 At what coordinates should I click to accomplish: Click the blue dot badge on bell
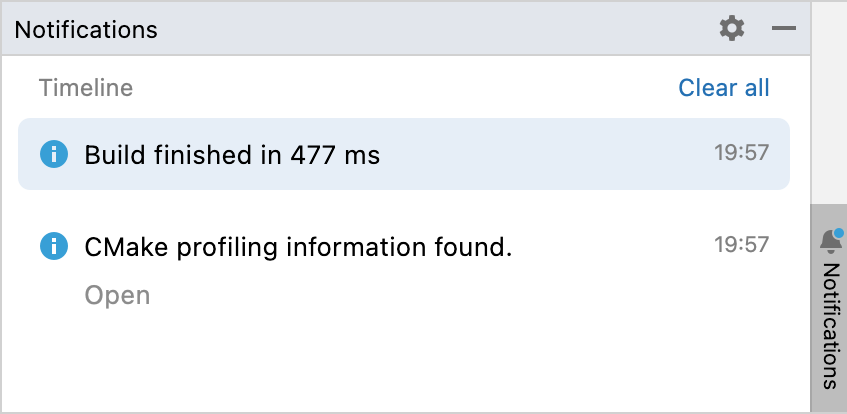tap(838, 234)
